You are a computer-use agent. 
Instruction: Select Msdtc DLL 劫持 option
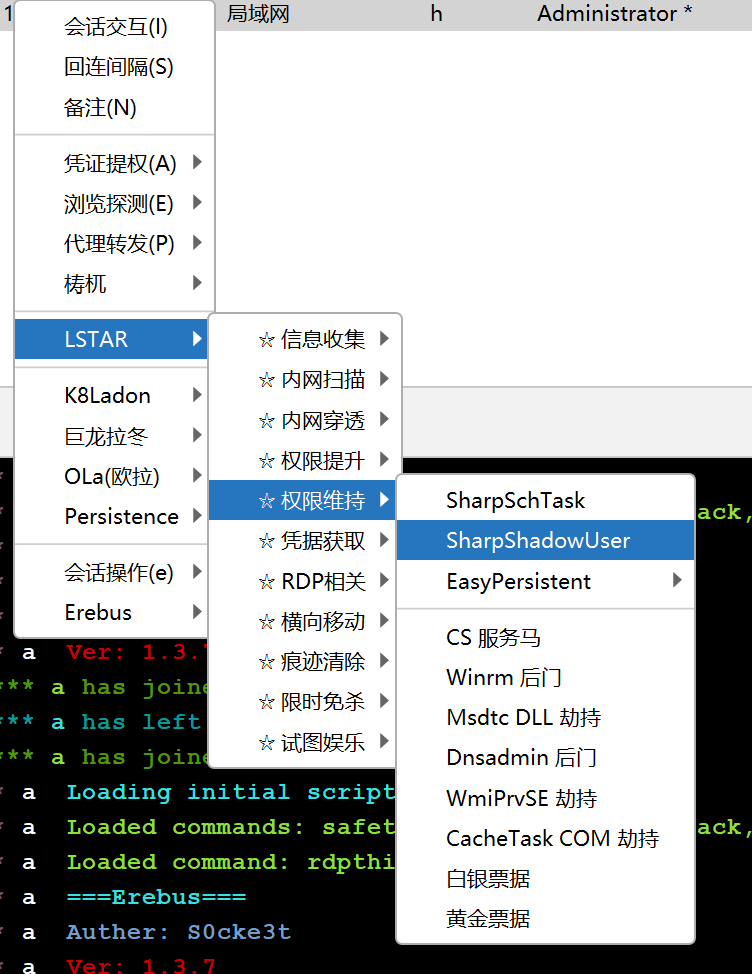click(x=545, y=717)
